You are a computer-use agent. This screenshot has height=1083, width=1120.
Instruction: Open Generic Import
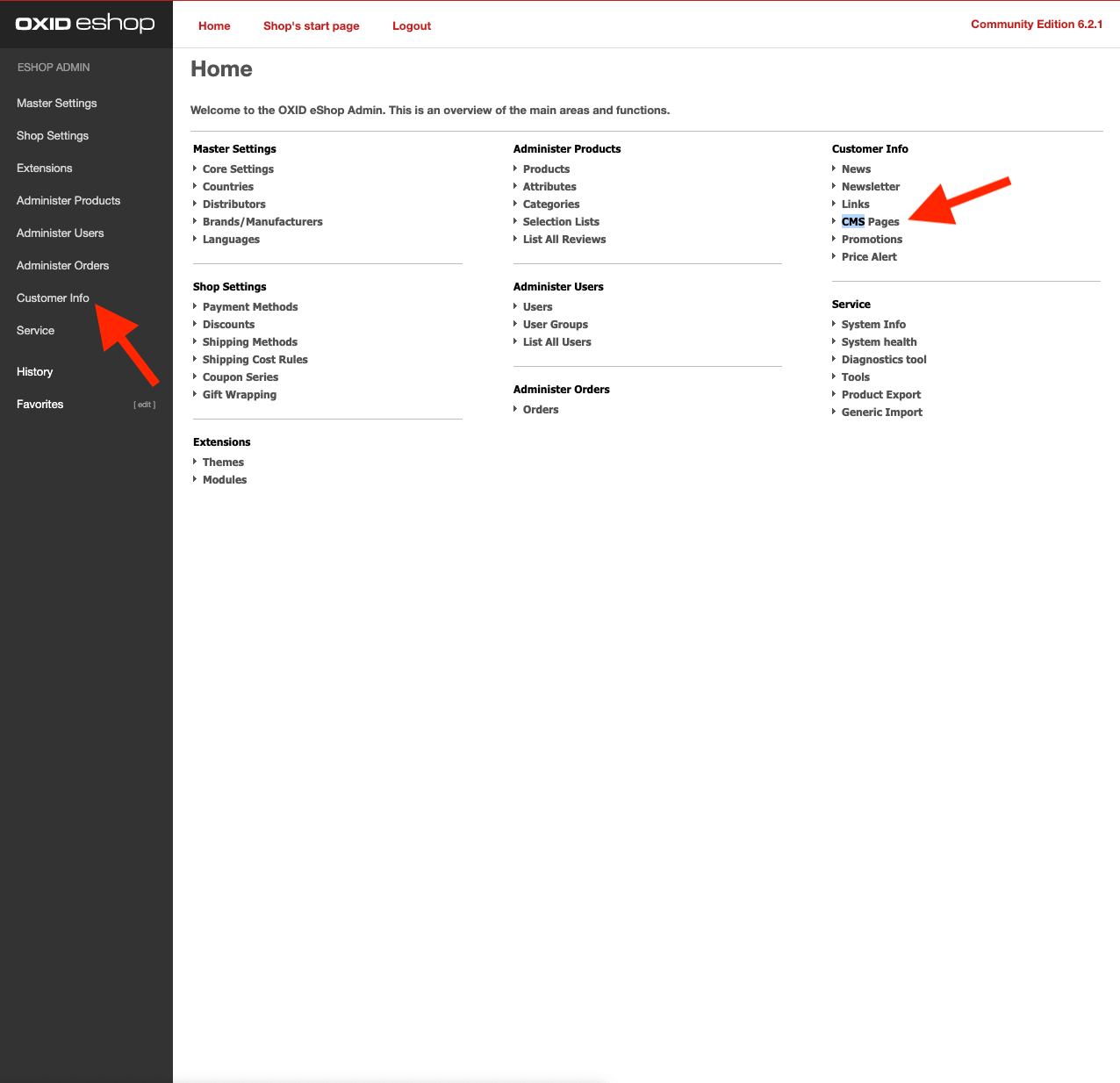tap(882, 412)
